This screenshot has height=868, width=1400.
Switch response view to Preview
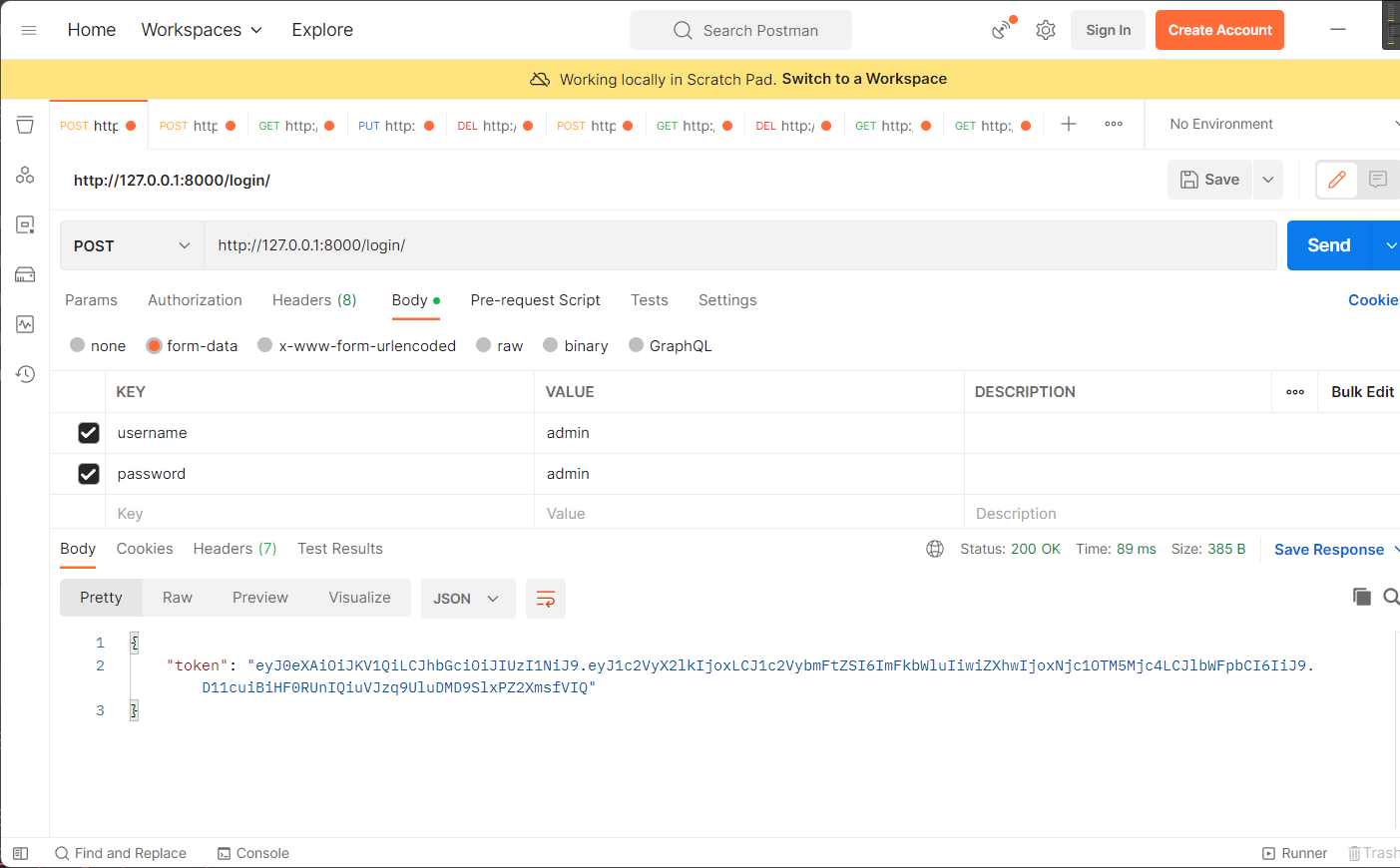260,598
